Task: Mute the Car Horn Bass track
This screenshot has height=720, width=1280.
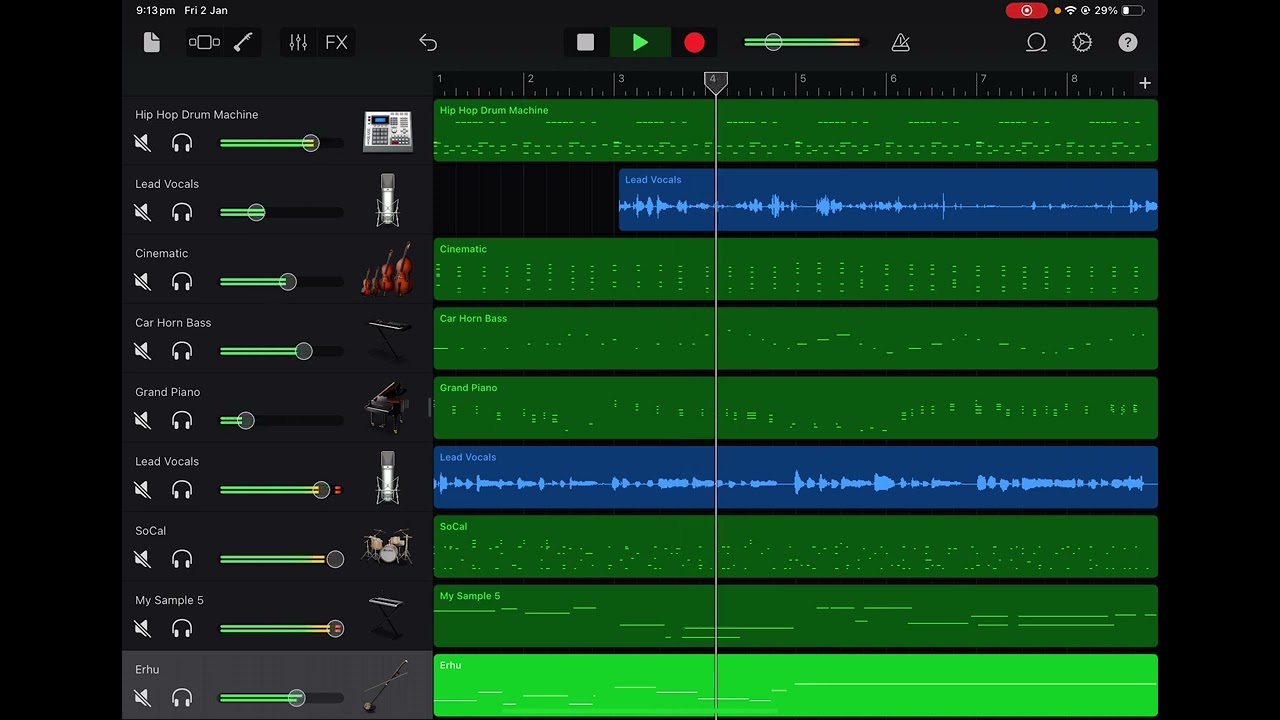Action: pos(143,351)
